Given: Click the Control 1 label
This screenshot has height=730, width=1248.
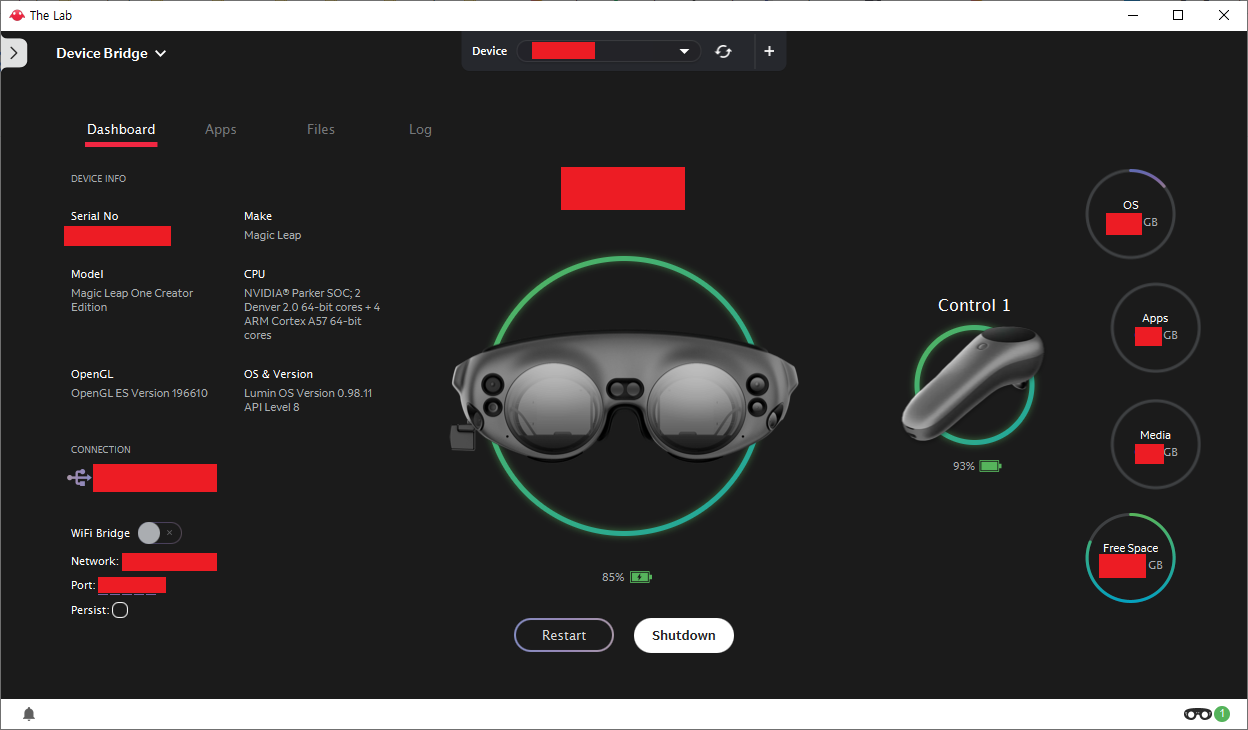Looking at the screenshot, I should (974, 305).
